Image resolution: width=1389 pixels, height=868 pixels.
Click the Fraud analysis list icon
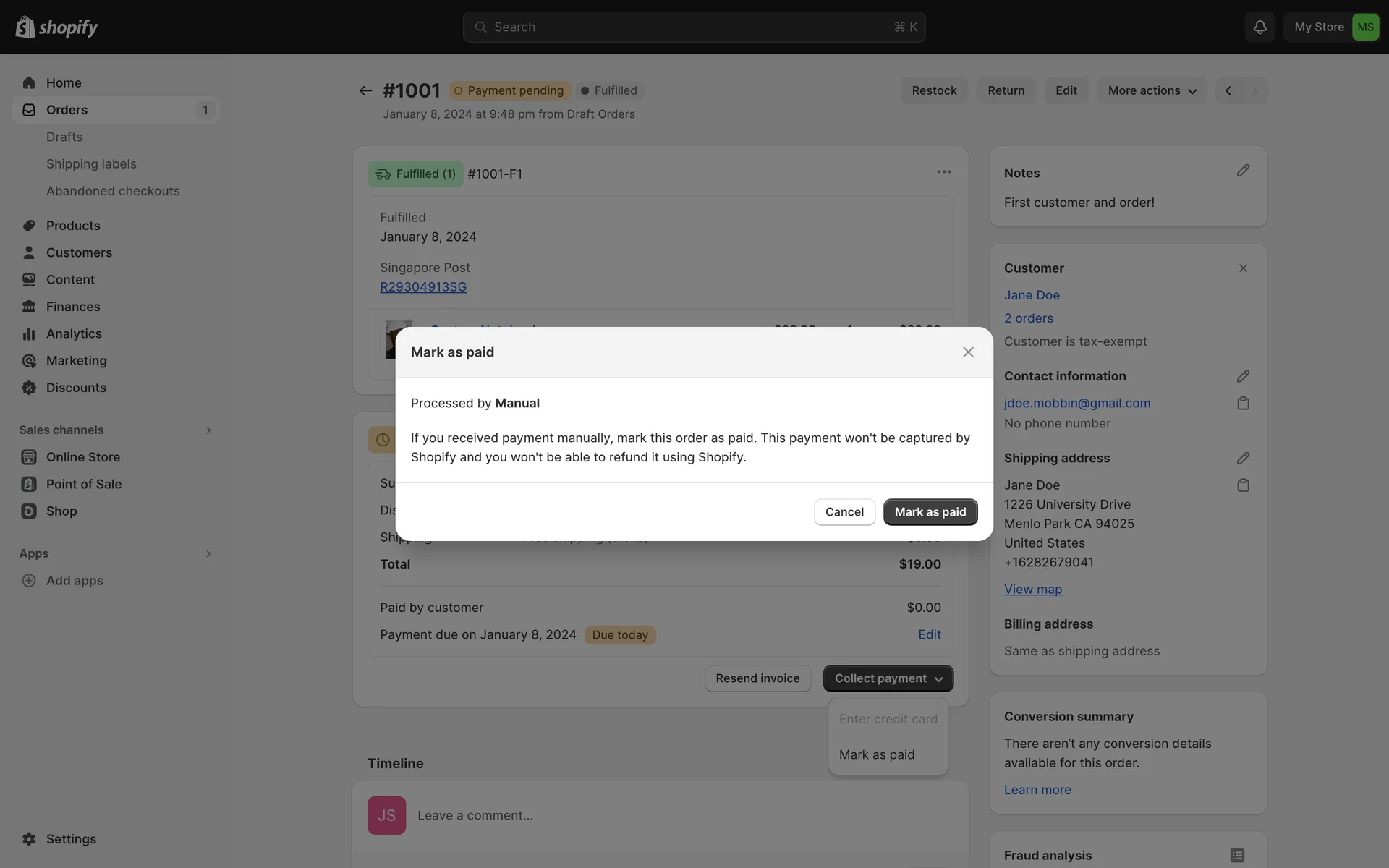pyautogui.click(x=1237, y=855)
